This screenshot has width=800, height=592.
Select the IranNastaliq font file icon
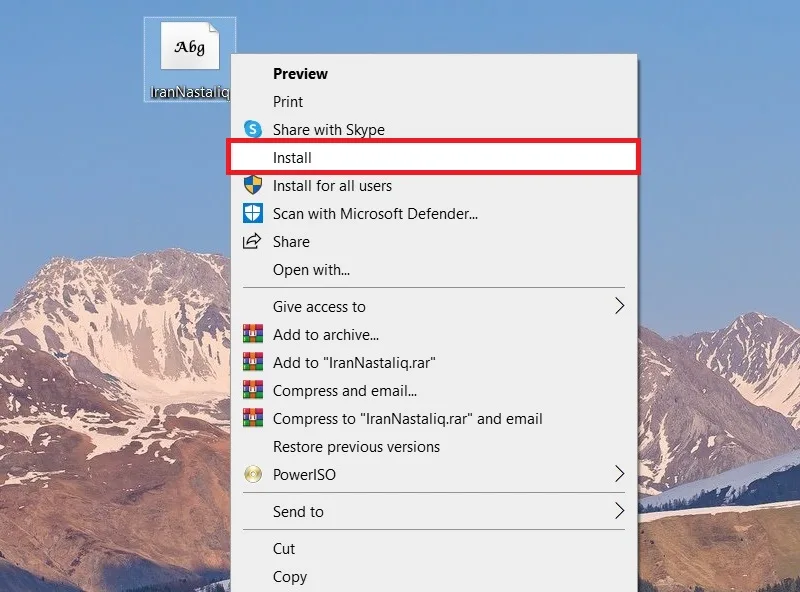tap(190, 46)
